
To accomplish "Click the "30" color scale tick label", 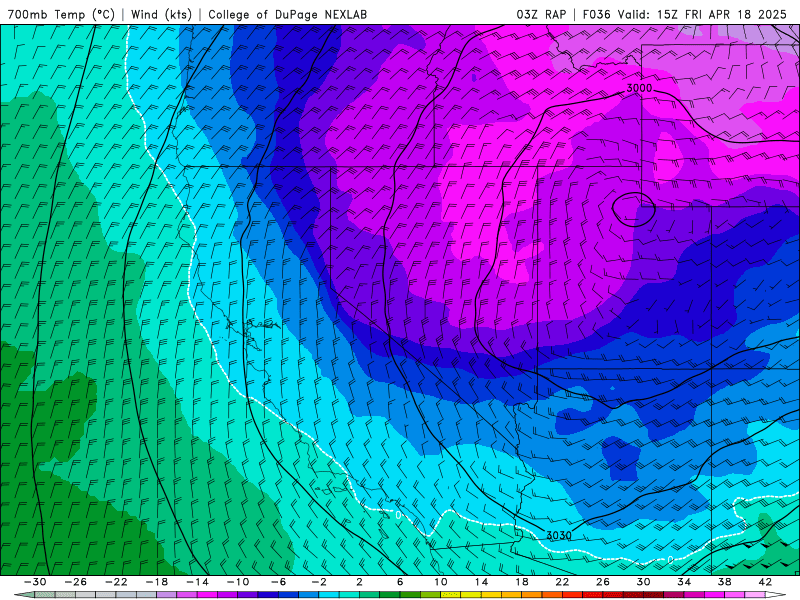I will click(643, 582).
